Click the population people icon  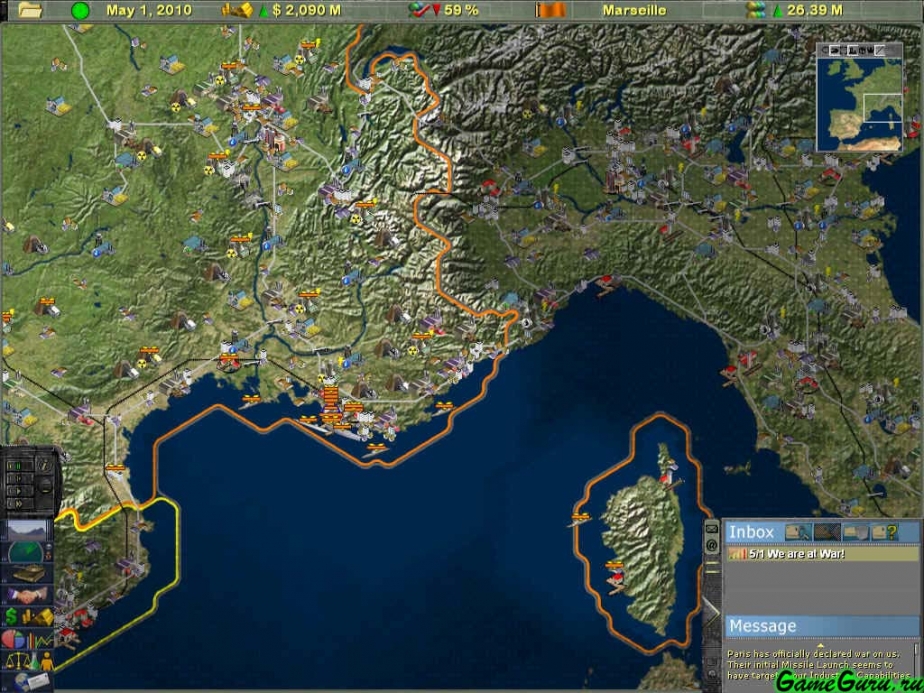tap(755, 10)
